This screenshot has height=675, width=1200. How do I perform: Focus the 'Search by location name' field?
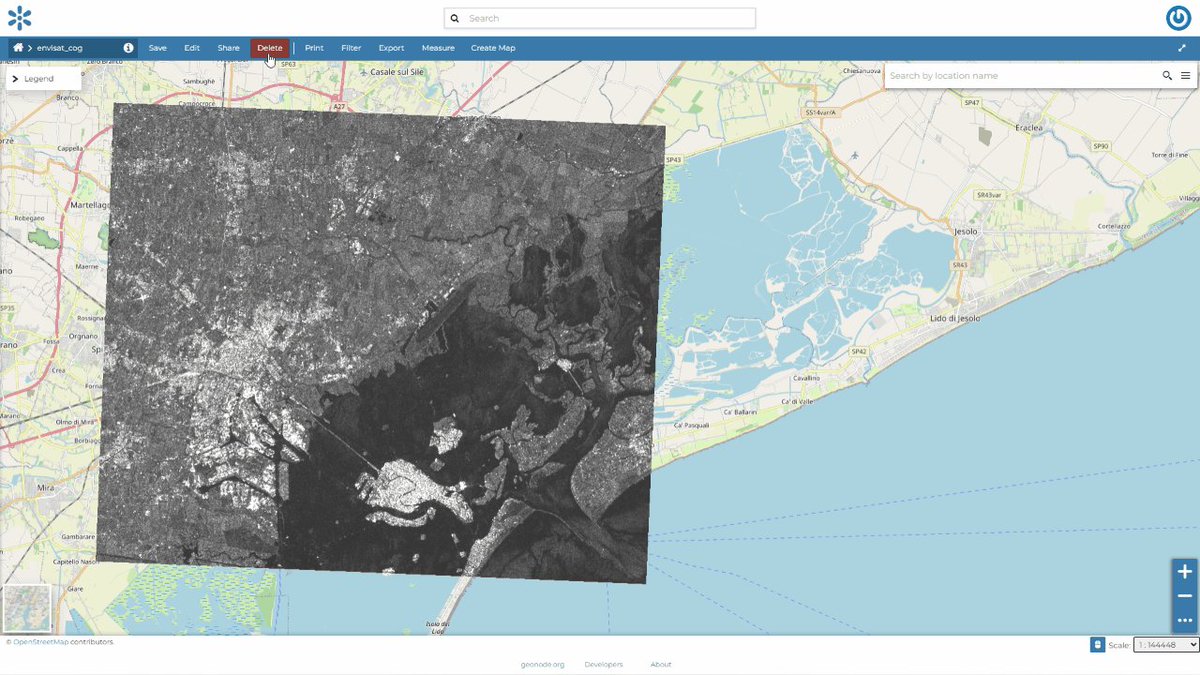[1020, 76]
